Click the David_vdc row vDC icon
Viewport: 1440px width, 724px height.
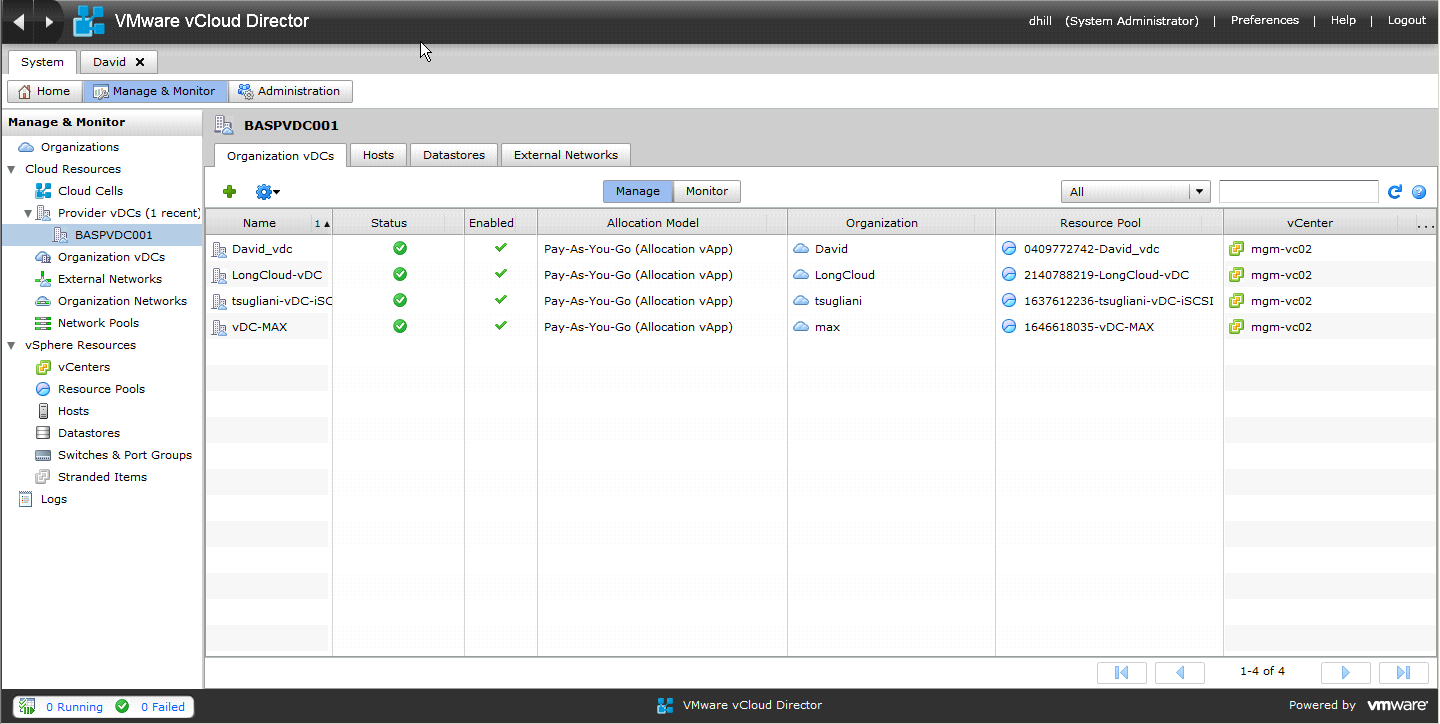(x=220, y=249)
